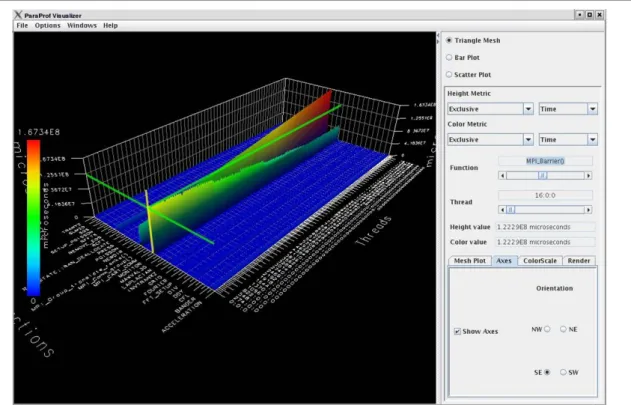Select SE orientation radio button
The image size is (631, 405).
point(547,372)
